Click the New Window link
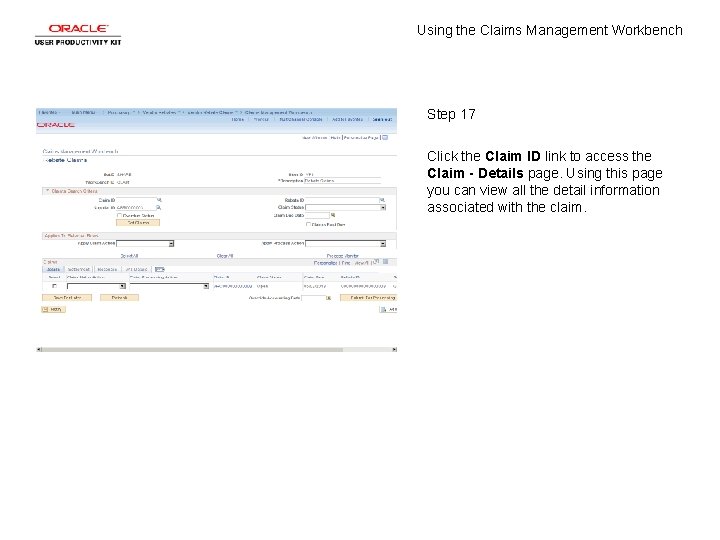Viewport: 720px width, 540px height. (x=315, y=137)
